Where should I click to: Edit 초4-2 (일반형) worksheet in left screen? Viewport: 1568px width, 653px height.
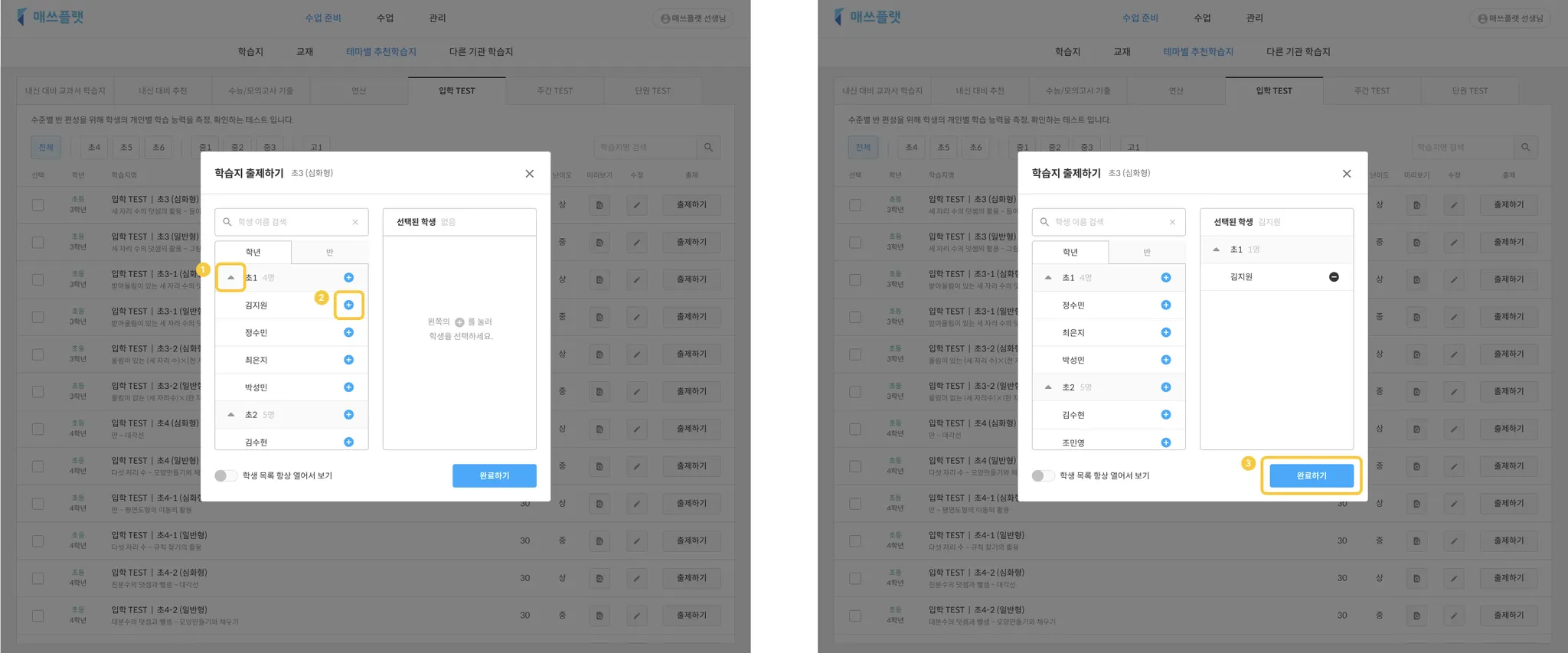[x=636, y=615]
